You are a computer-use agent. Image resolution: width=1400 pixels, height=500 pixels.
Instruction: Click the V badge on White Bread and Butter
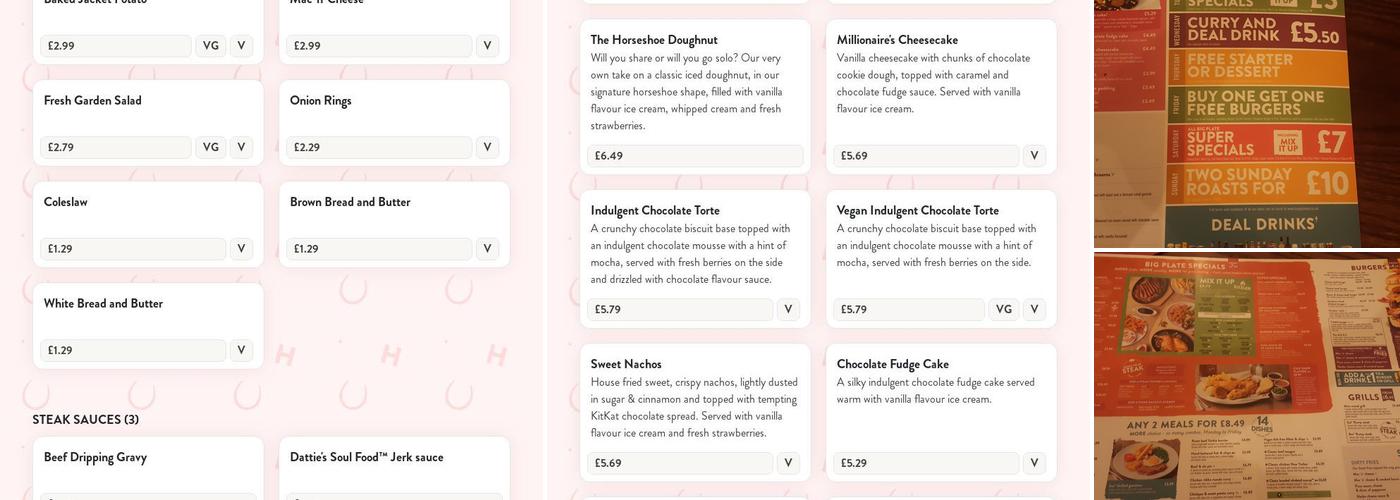coord(241,350)
